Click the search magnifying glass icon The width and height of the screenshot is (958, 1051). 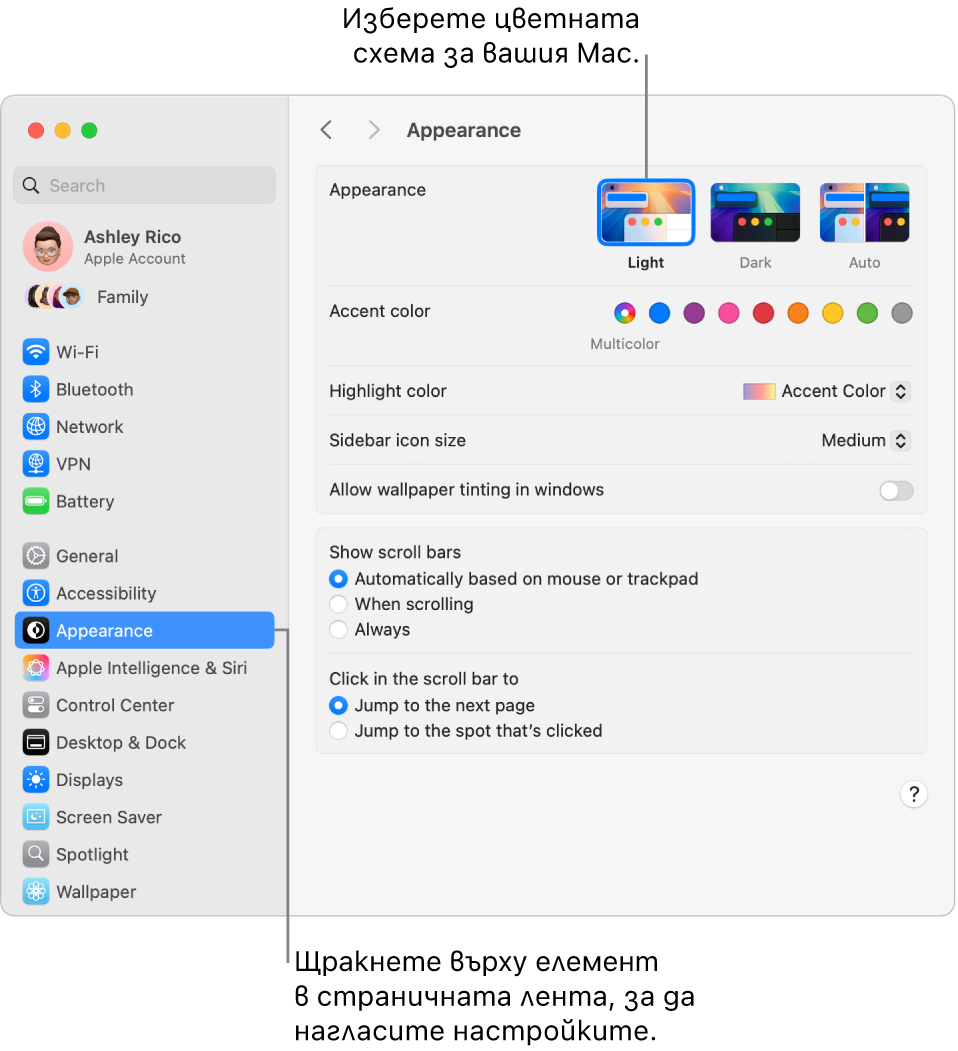(31, 186)
